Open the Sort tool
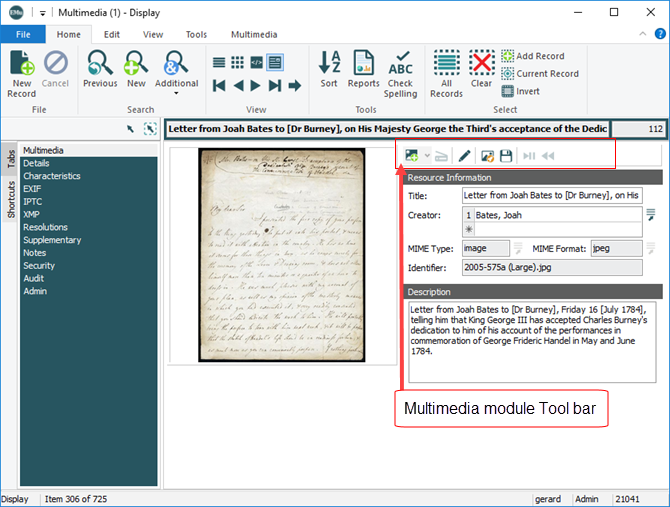The height and width of the screenshot is (507, 670). [329, 70]
